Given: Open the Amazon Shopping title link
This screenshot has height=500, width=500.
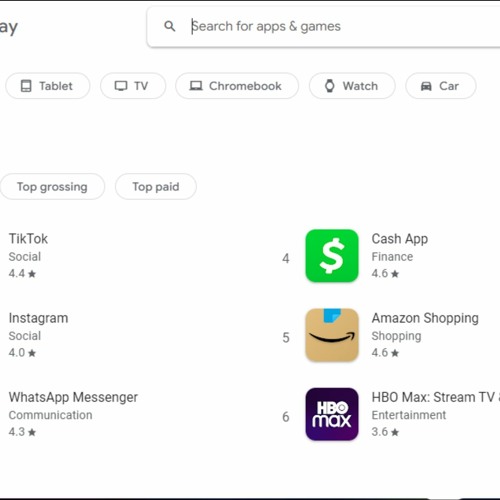Looking at the screenshot, I should pyautogui.click(x=425, y=318).
